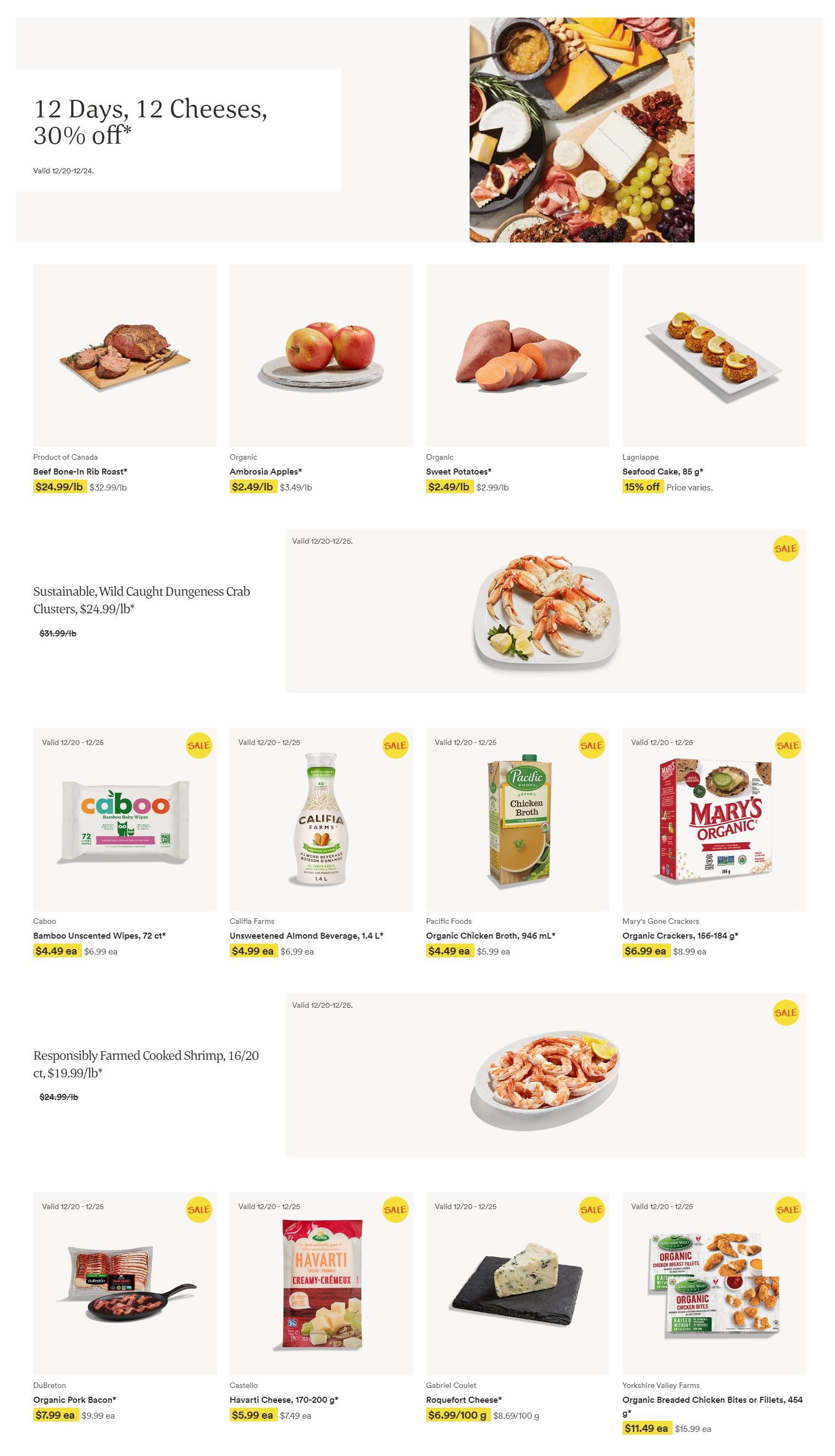The height and width of the screenshot is (1456, 835).
Task: Click the Seafood Cake, 85 g title
Action: pyautogui.click(x=662, y=471)
